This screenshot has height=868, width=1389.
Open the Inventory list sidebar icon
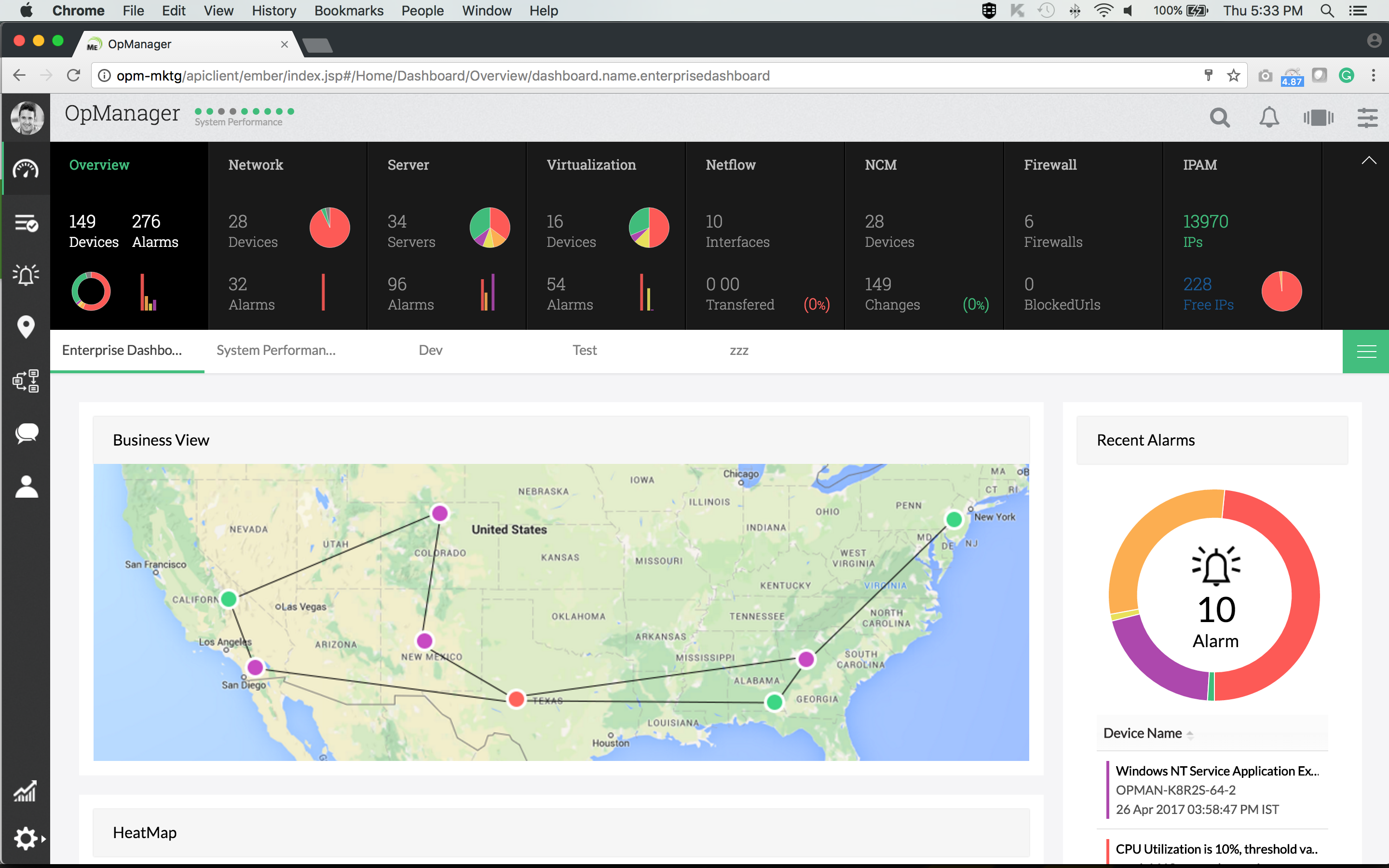pyautogui.click(x=26, y=223)
